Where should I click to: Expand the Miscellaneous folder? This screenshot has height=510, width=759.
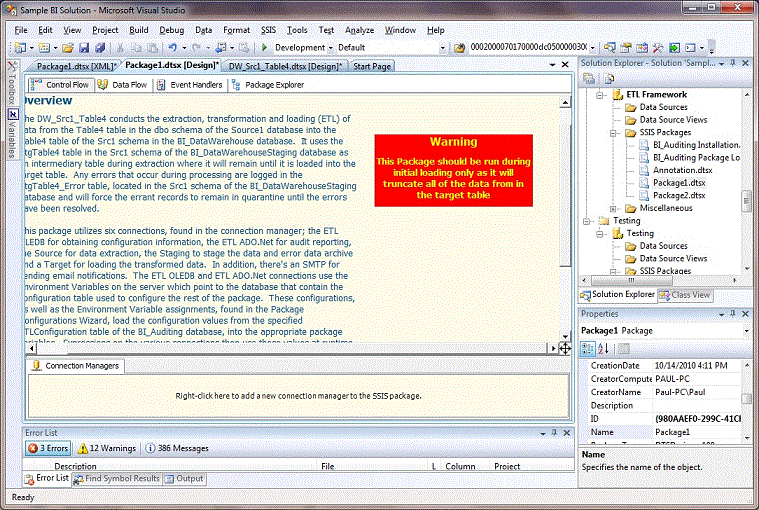[613, 209]
